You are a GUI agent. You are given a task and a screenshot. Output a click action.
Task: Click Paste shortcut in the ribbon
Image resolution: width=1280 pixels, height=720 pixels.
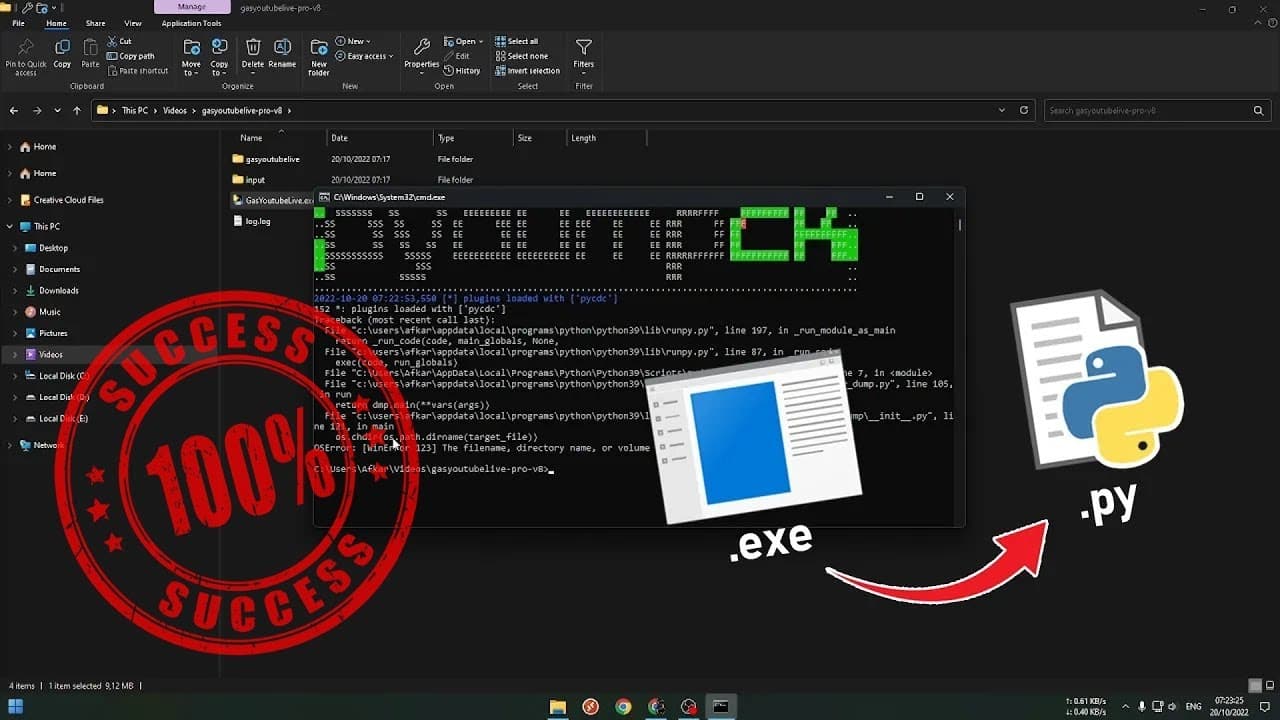pyautogui.click(x=137, y=71)
